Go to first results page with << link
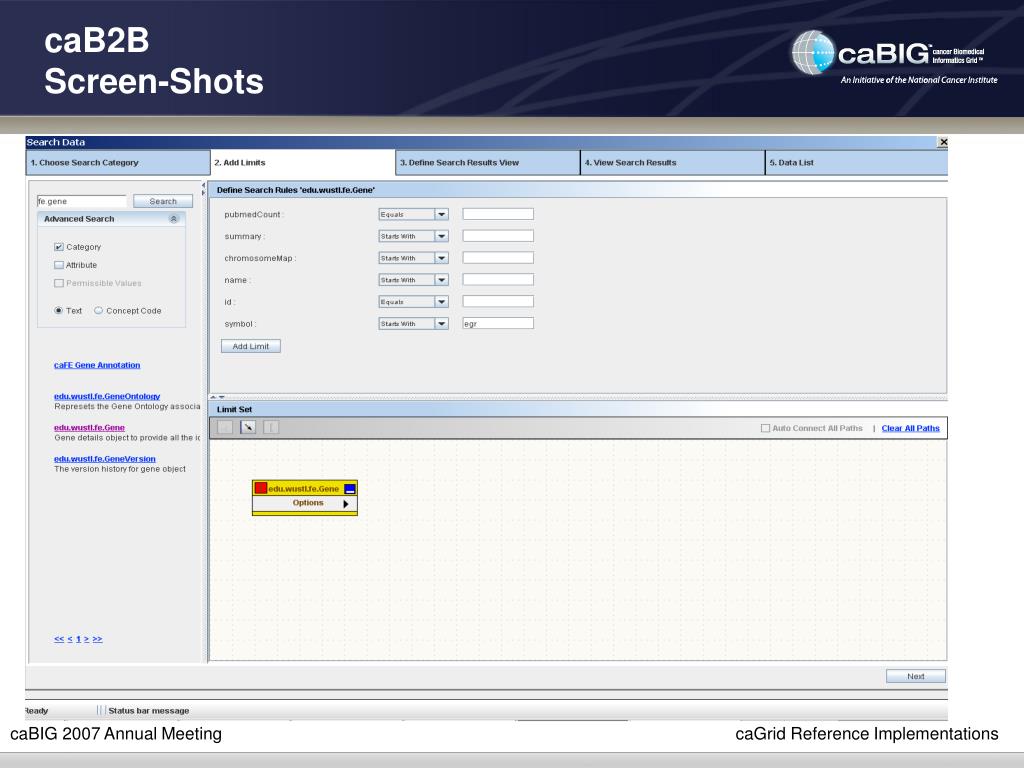Viewport: 1024px width, 768px height. click(x=59, y=639)
